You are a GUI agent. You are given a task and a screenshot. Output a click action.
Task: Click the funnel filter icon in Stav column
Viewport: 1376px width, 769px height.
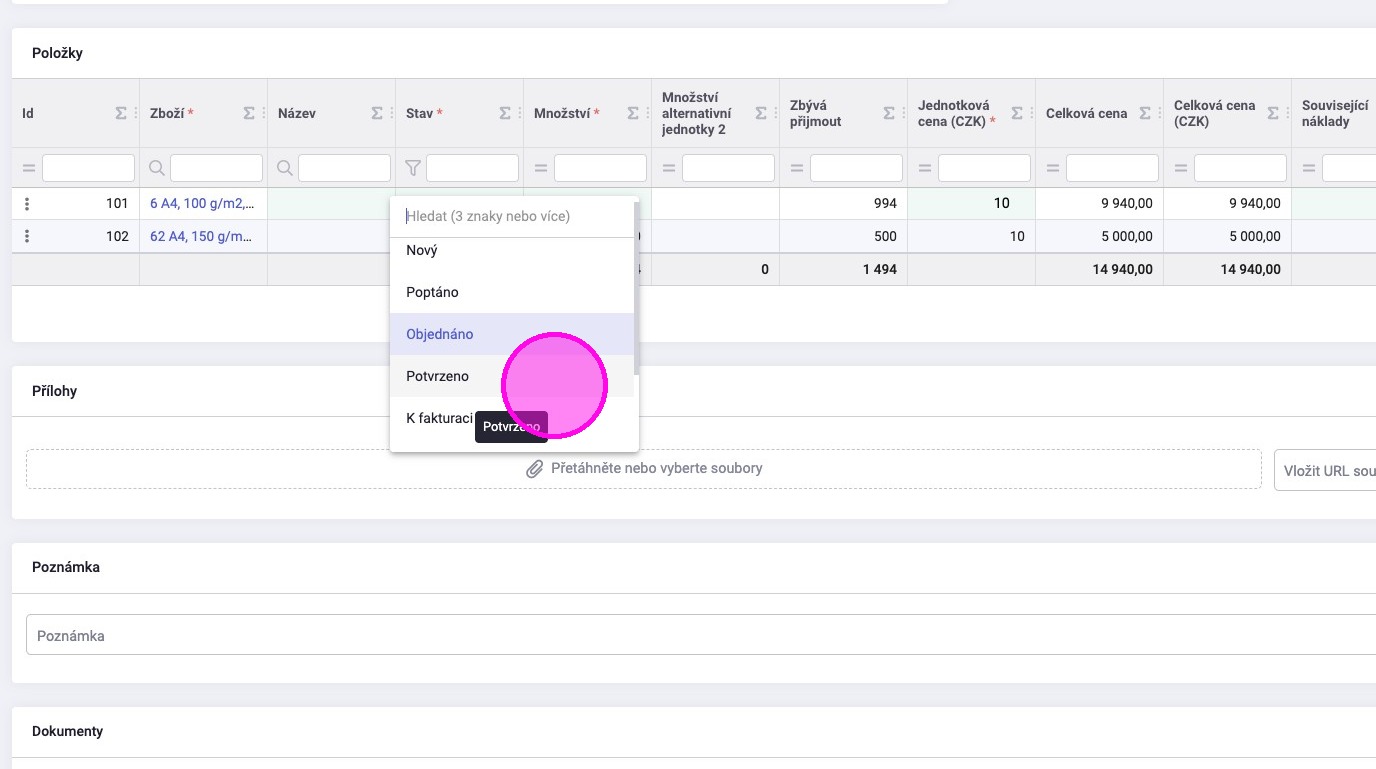412,168
